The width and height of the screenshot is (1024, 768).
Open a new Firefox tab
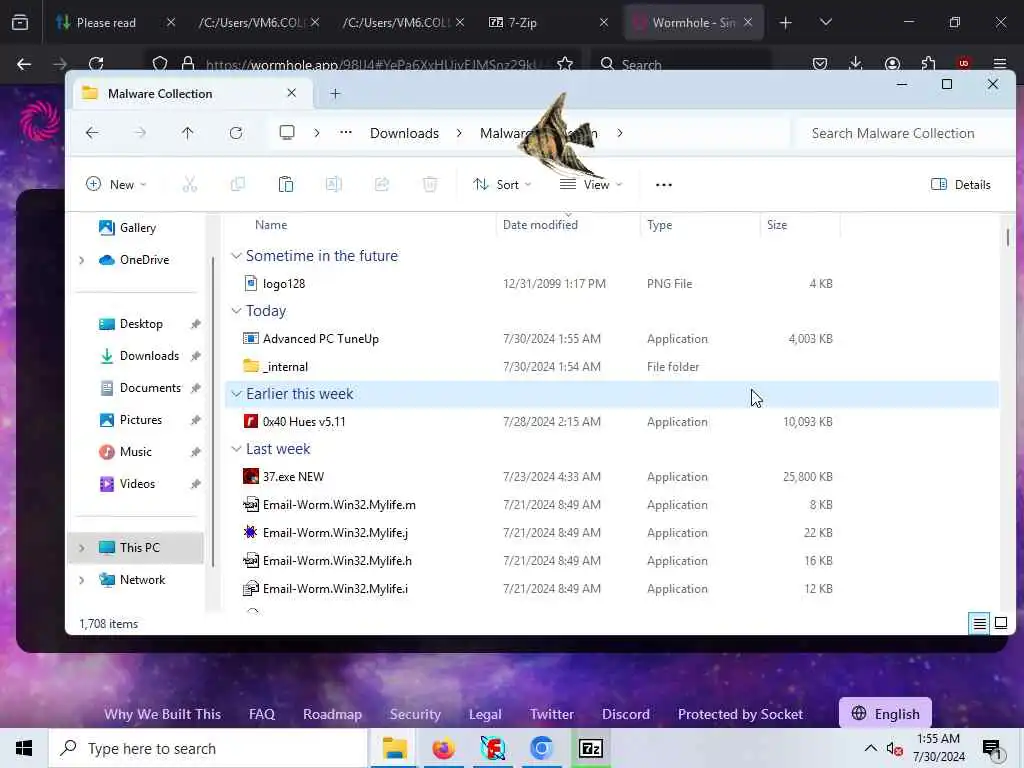[x=786, y=23]
